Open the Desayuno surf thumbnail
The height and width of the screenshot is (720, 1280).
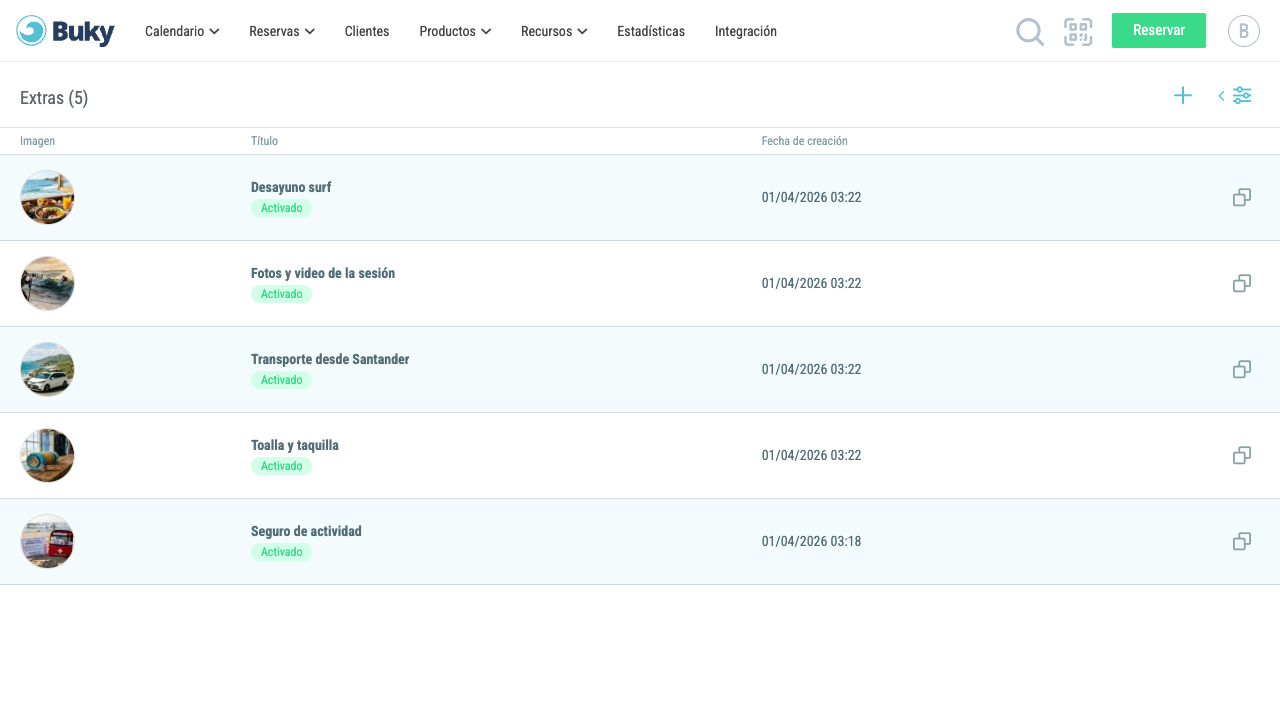click(x=47, y=197)
